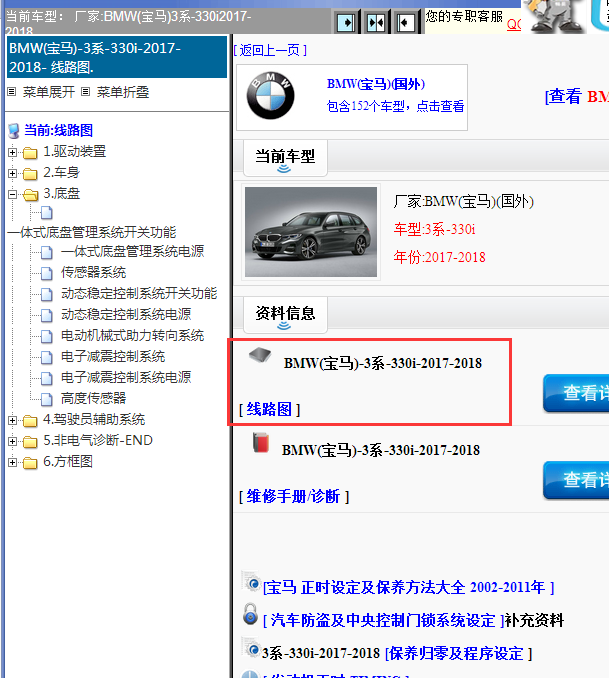Click the folder icon for 2.车身
The width and height of the screenshot is (609, 678).
pyautogui.click(x=30, y=173)
